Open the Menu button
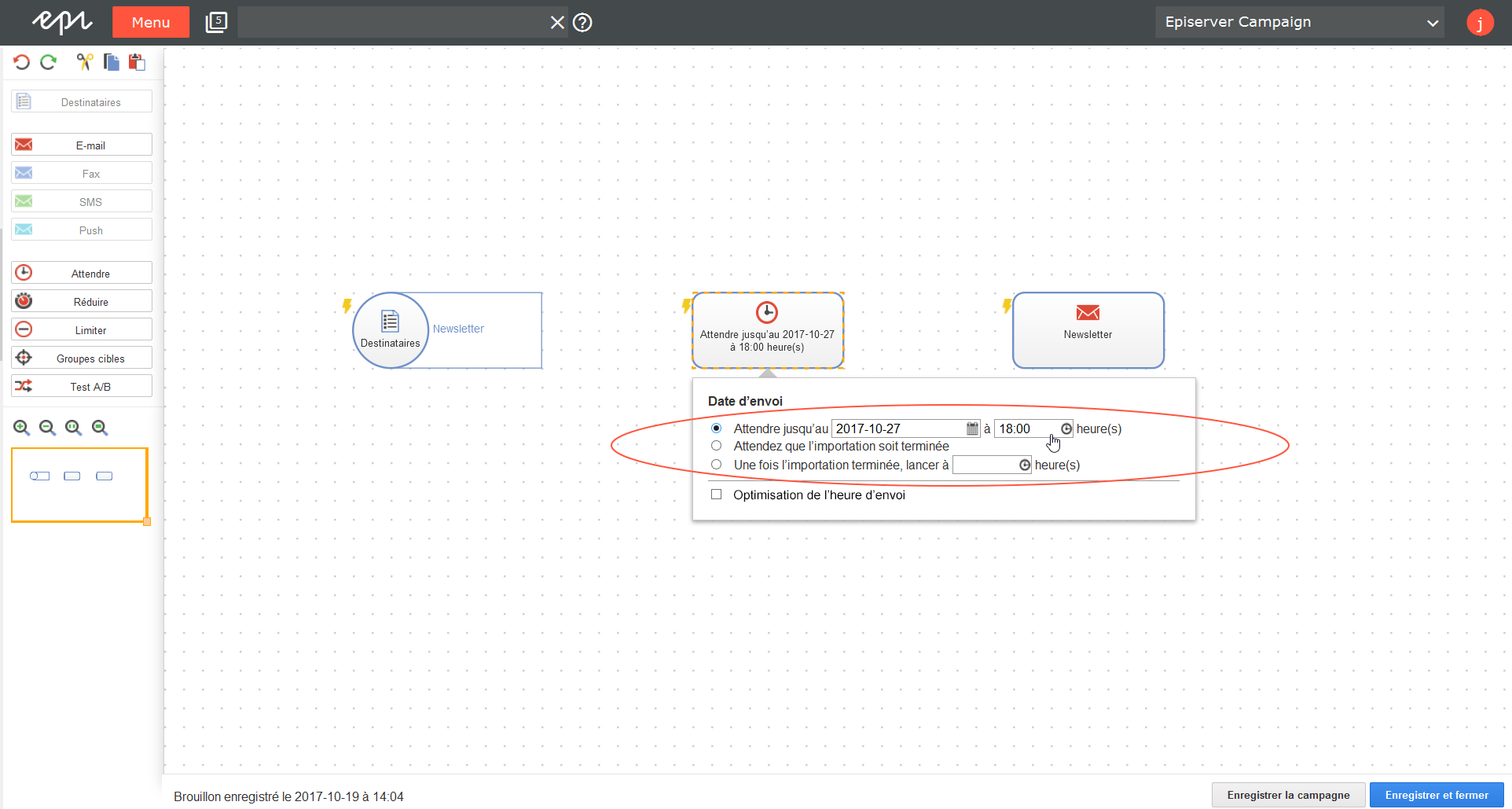 tap(151, 22)
